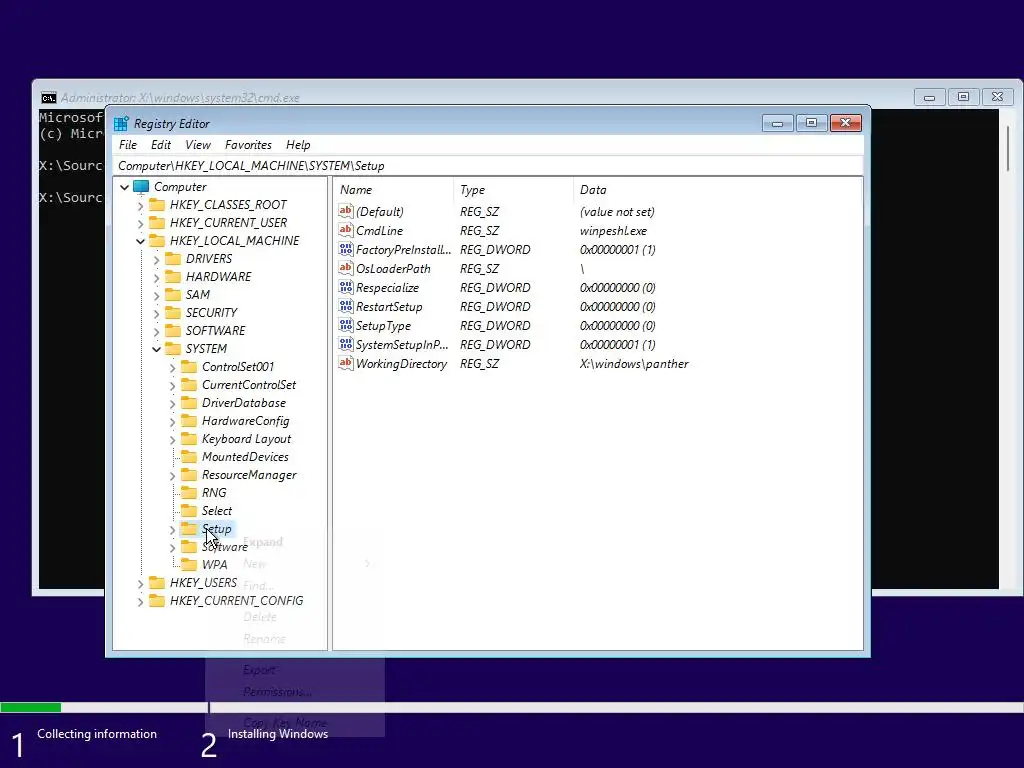Viewport: 1024px width, 768px height.
Task: Maximize the Registry Editor window
Action: (811, 123)
